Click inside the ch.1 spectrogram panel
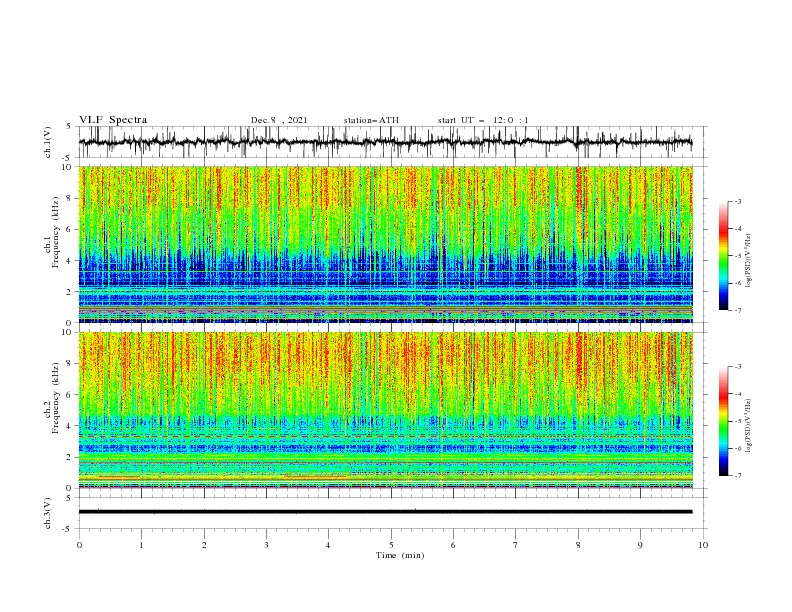Screen dimensions: 792x612 385,244
